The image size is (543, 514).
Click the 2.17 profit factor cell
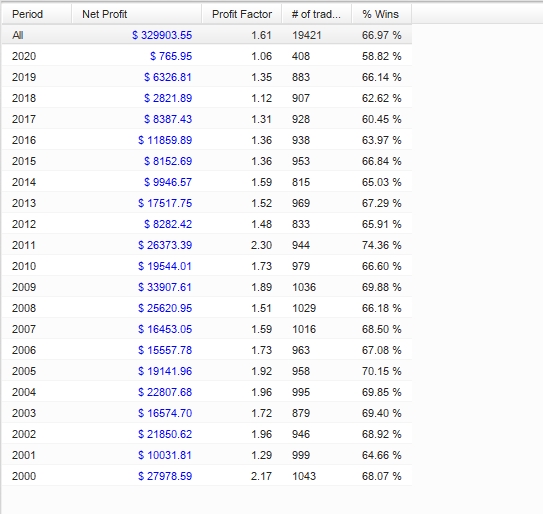click(261, 476)
